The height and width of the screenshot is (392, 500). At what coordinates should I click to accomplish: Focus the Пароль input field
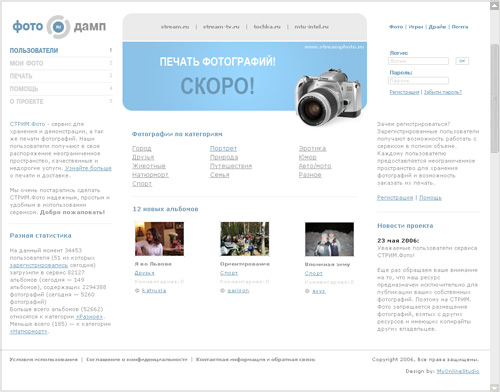pyautogui.click(x=418, y=81)
